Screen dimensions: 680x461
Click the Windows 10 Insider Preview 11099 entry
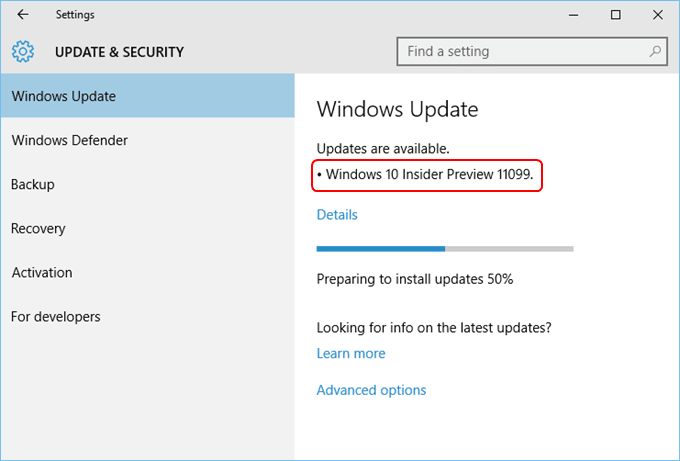(x=427, y=175)
